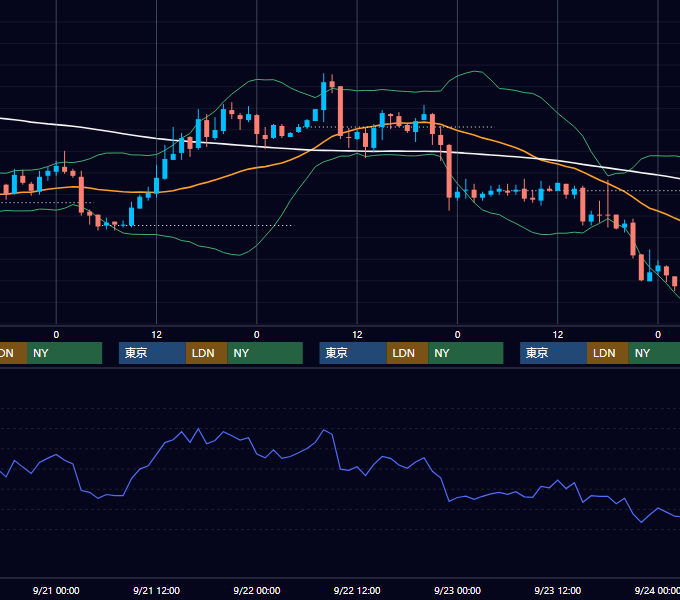Click the tall red candle before 9/22 12:00

coord(340,111)
